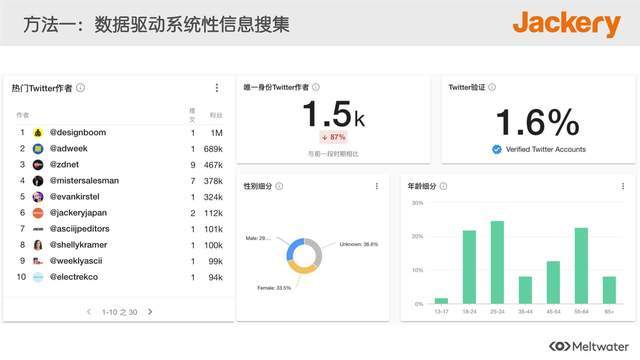Click the 13-17 age bar
This screenshot has width=640, height=360.
tap(441, 301)
